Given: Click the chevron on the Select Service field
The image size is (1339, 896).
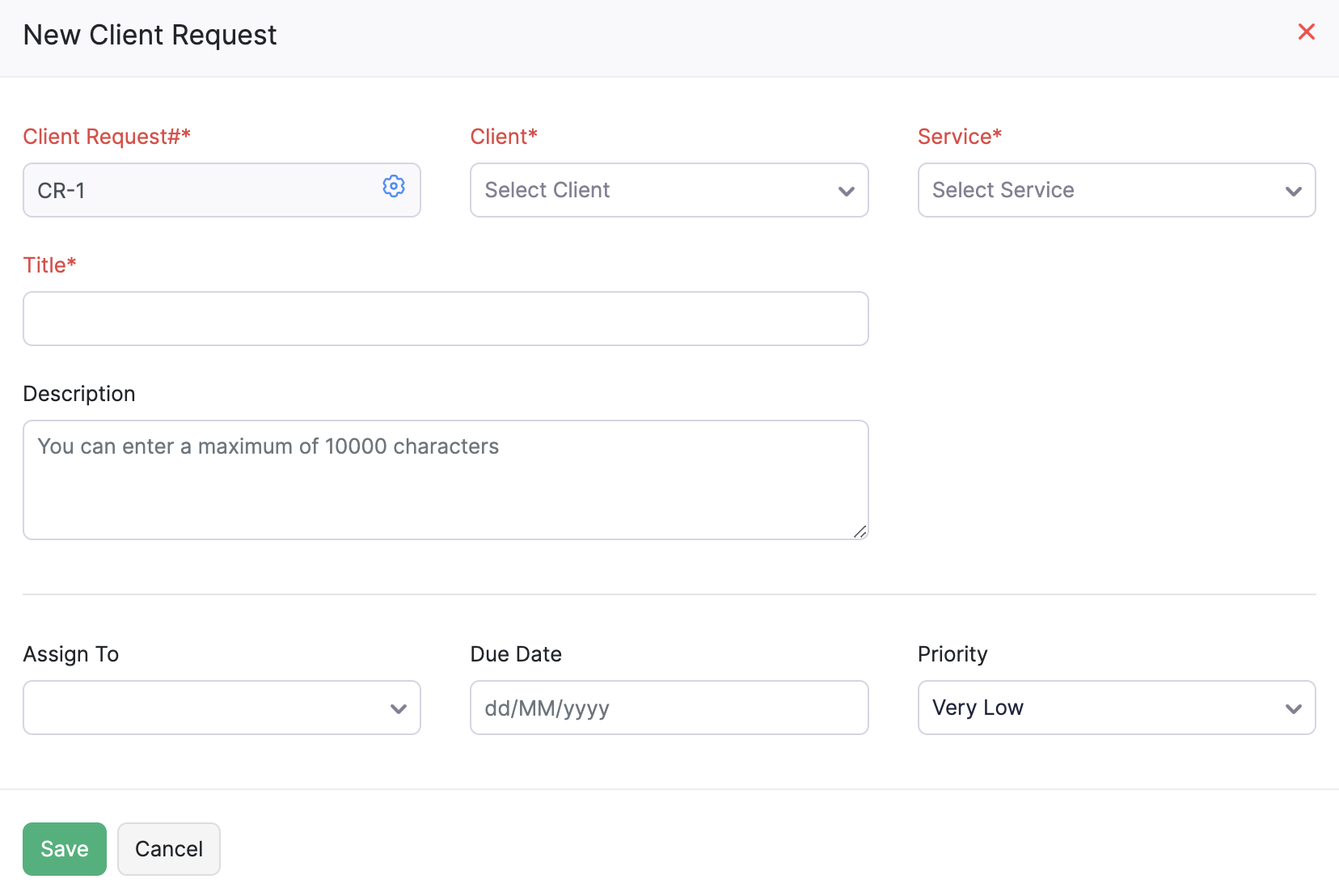Looking at the screenshot, I should [1293, 192].
